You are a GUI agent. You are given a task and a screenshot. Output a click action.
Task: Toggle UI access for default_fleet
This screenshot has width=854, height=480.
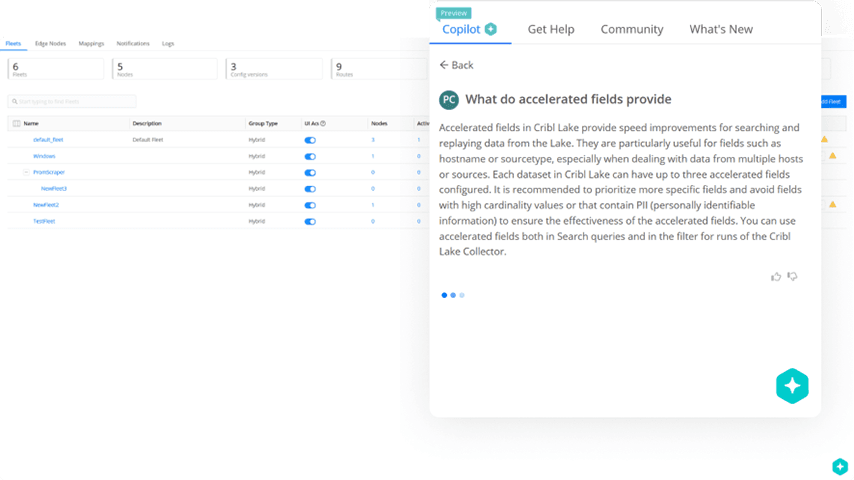click(x=310, y=140)
